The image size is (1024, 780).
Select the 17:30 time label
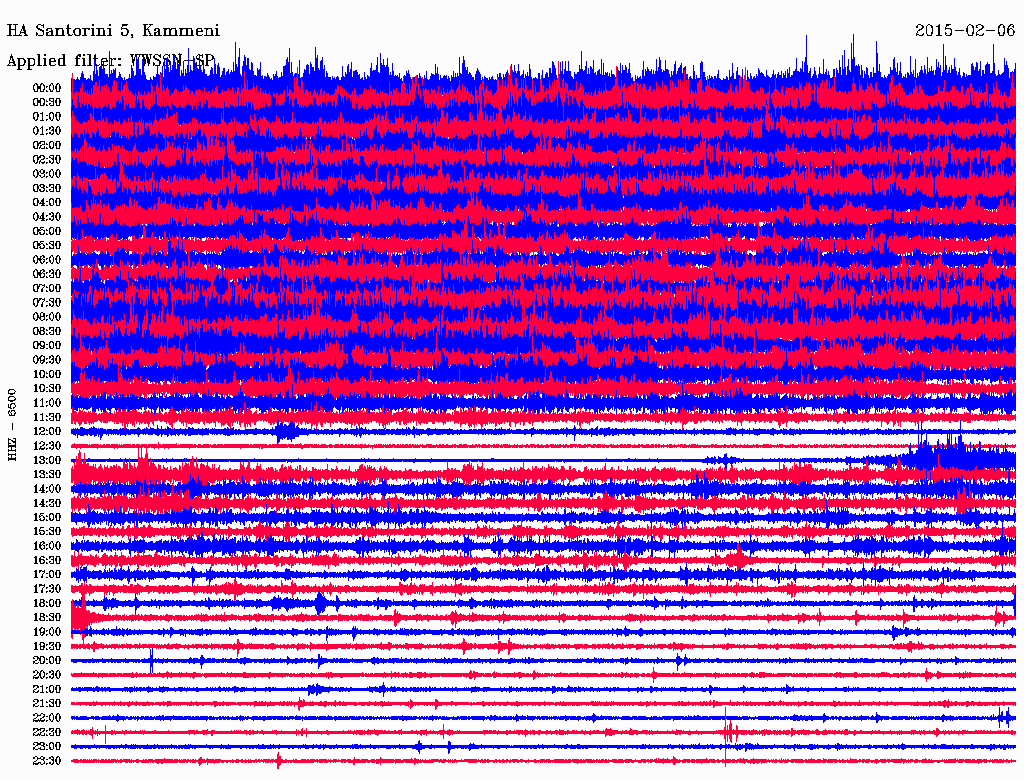pyautogui.click(x=47, y=590)
